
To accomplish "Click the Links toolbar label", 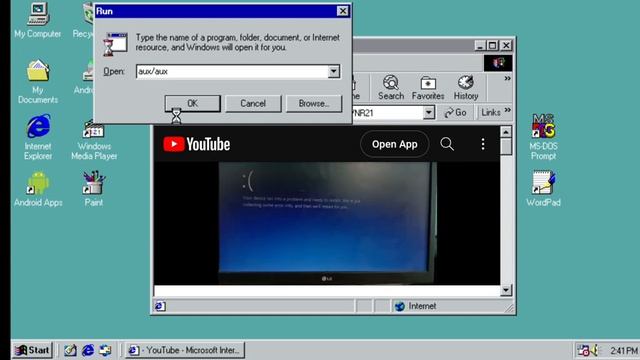I will 491,112.
